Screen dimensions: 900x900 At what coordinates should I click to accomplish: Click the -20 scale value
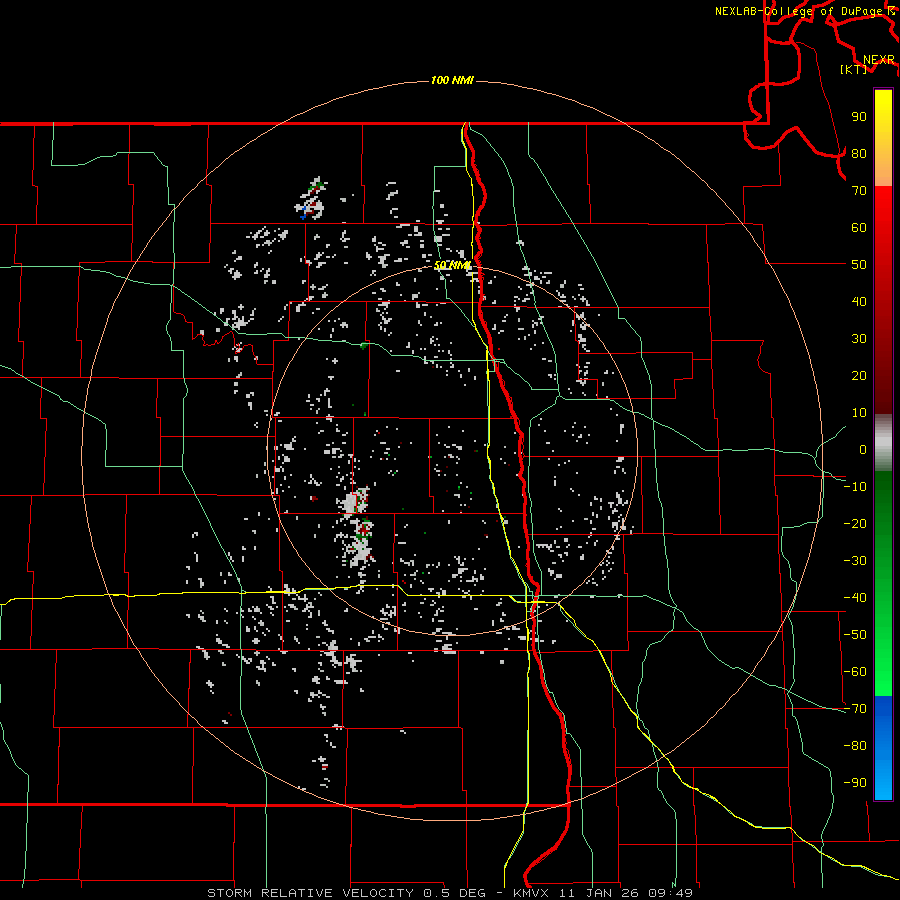pos(855,523)
